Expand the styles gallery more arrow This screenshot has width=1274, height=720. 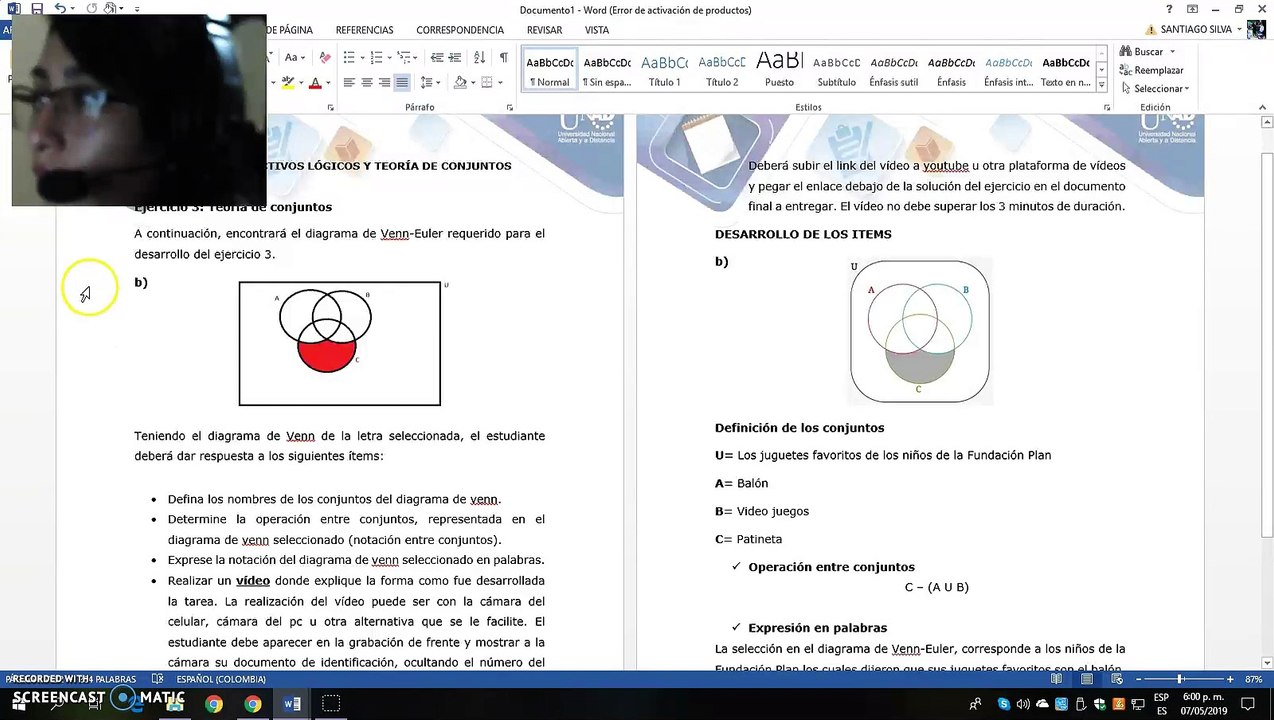tap(1101, 84)
